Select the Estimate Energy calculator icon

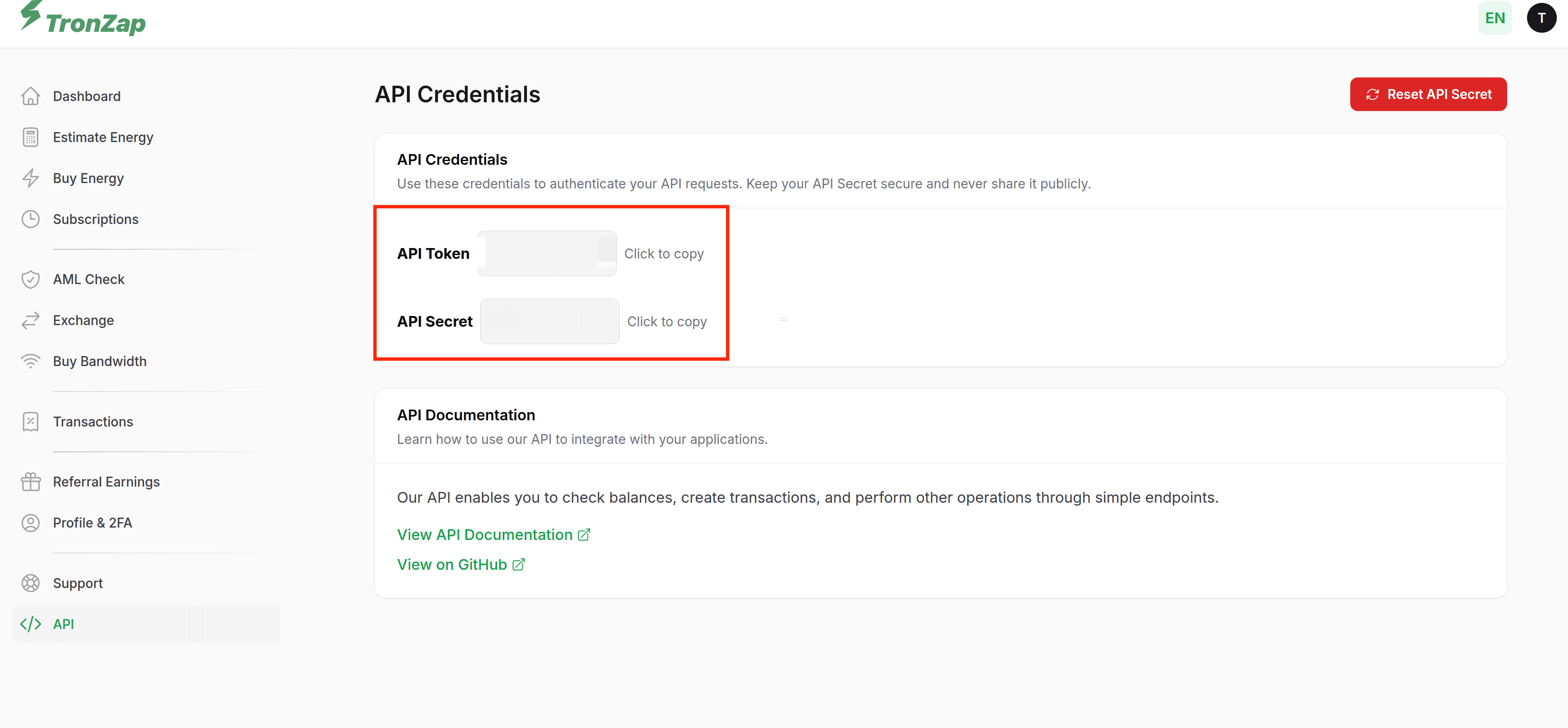(31, 137)
